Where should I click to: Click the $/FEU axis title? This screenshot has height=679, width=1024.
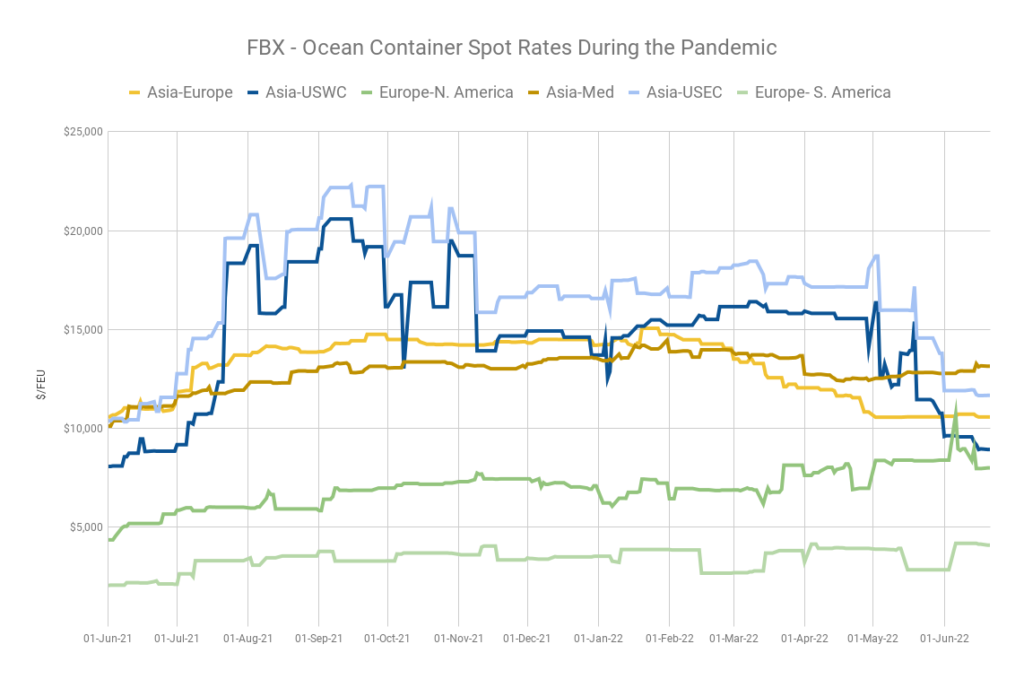41,385
